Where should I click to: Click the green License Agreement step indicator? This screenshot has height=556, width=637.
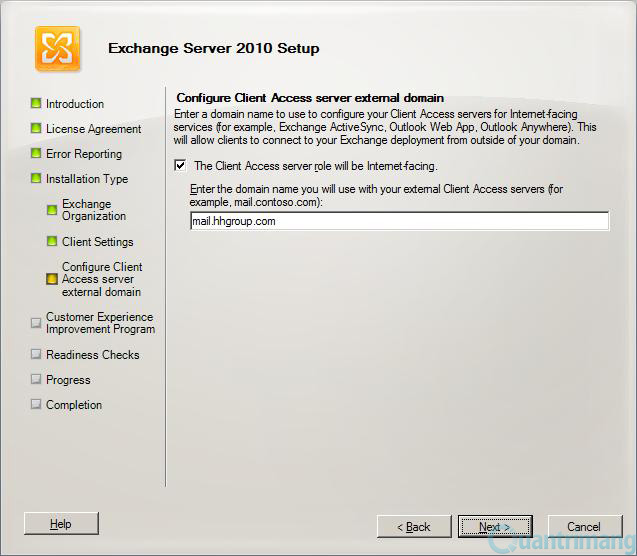(36, 128)
